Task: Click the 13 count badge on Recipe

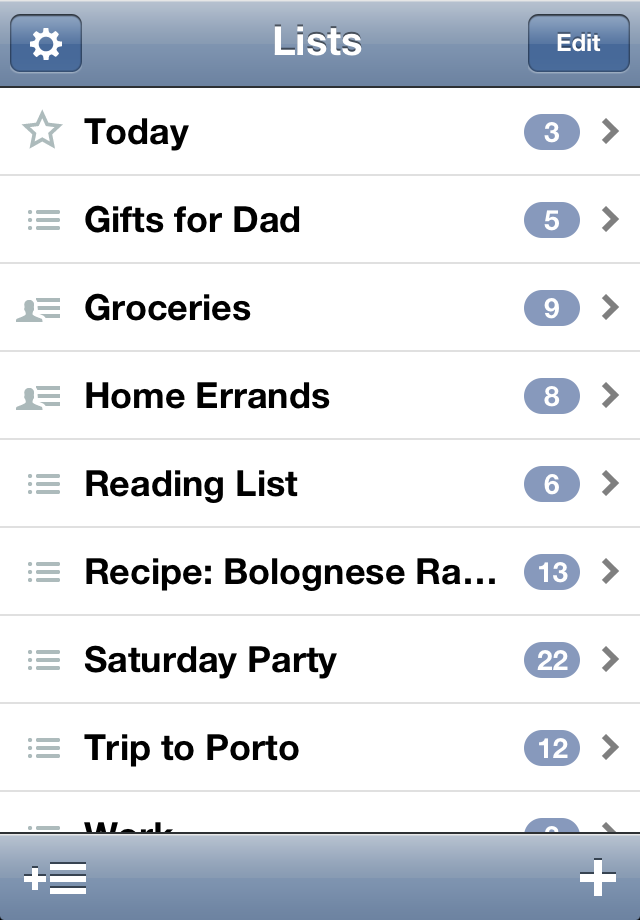Action: point(552,573)
